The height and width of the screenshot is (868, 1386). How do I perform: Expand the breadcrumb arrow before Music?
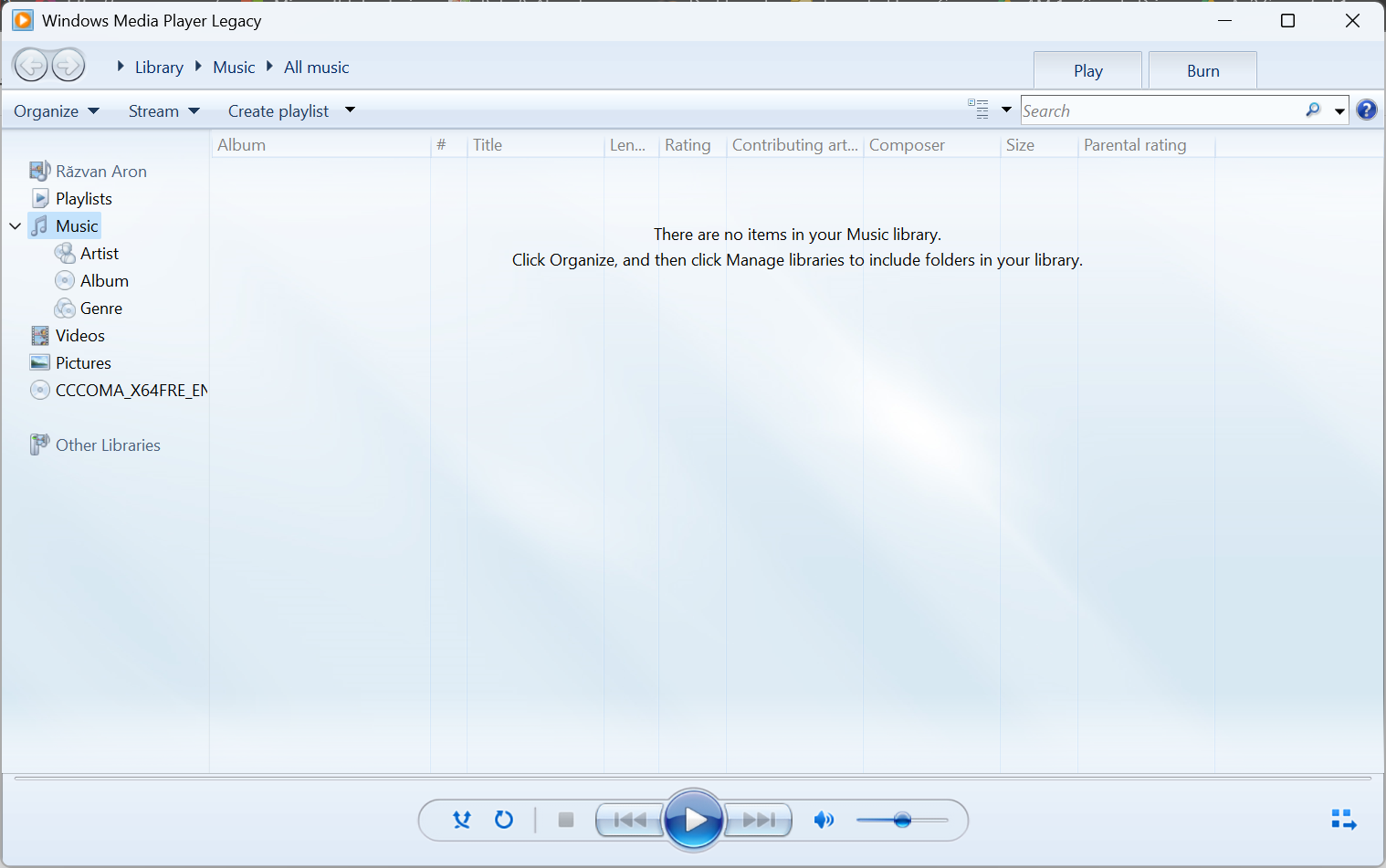pos(198,66)
